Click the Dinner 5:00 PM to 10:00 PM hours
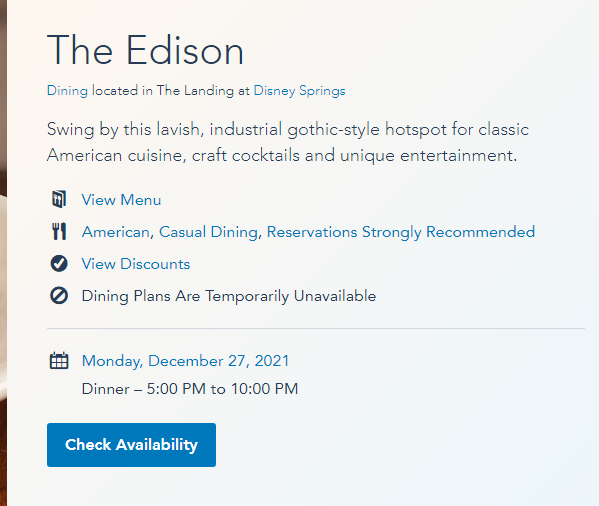This screenshot has width=599, height=506. click(x=190, y=389)
